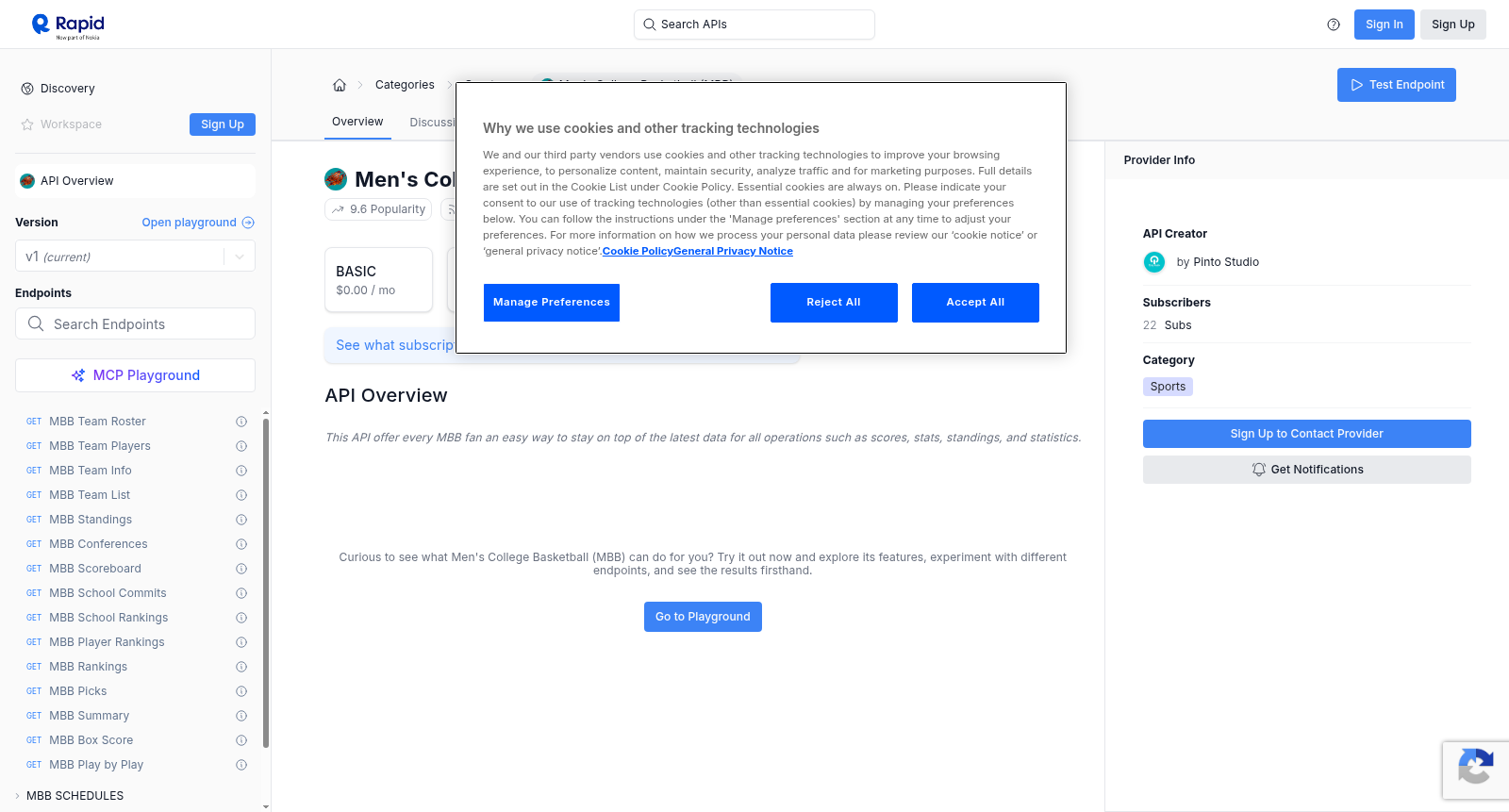The image size is (1509, 812).
Task: Click the Search Endpoints field
Action: pyautogui.click(x=135, y=323)
